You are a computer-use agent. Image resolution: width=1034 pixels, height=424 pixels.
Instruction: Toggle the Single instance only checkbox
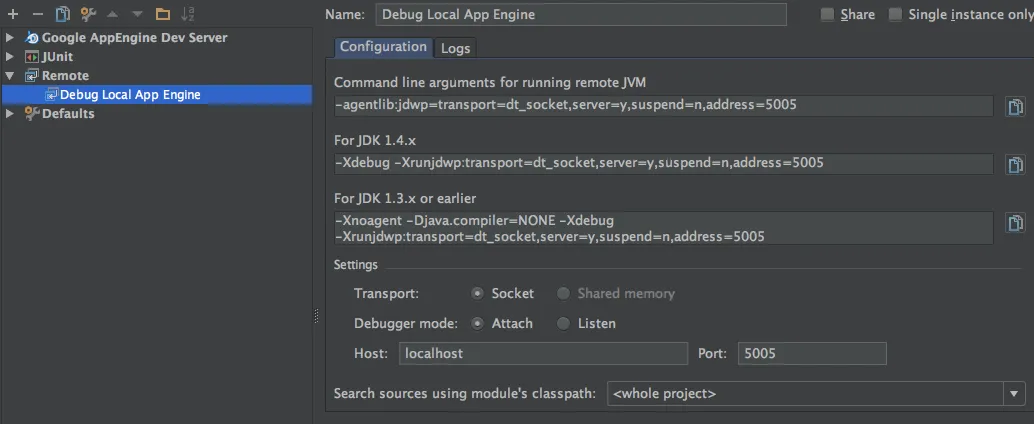pos(895,14)
